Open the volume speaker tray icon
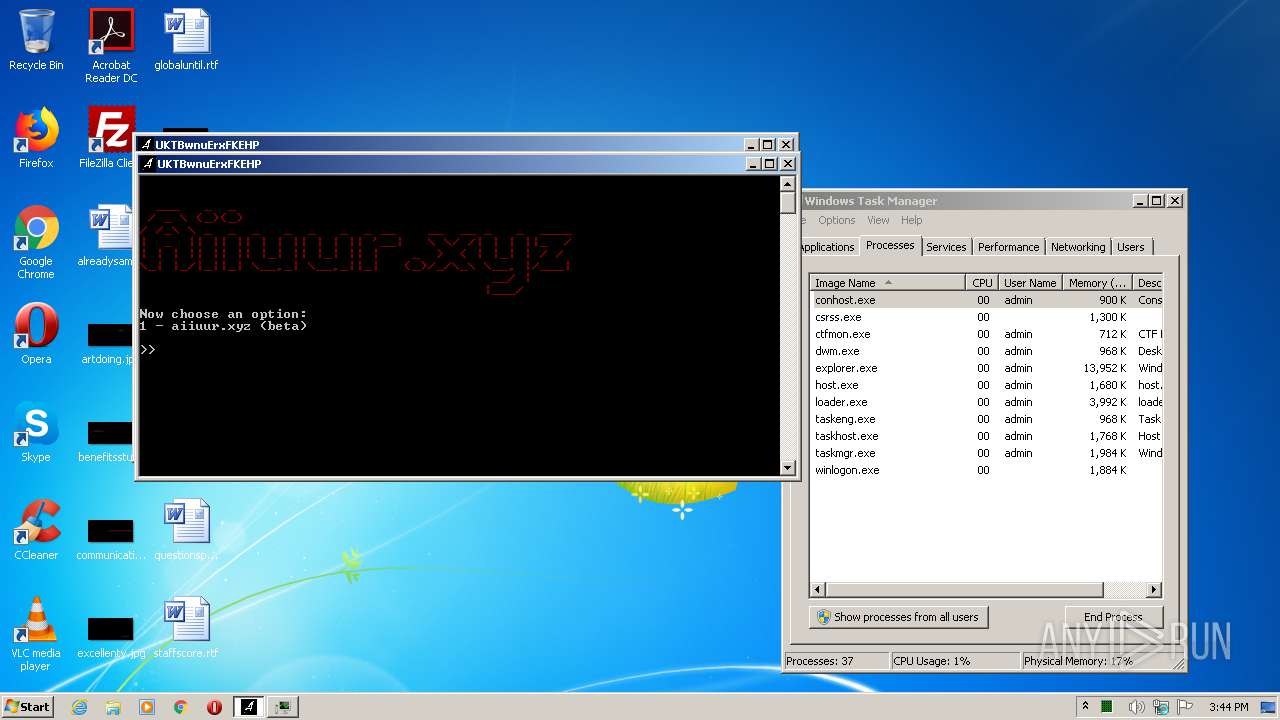1280x720 pixels. pyautogui.click(x=1136, y=707)
